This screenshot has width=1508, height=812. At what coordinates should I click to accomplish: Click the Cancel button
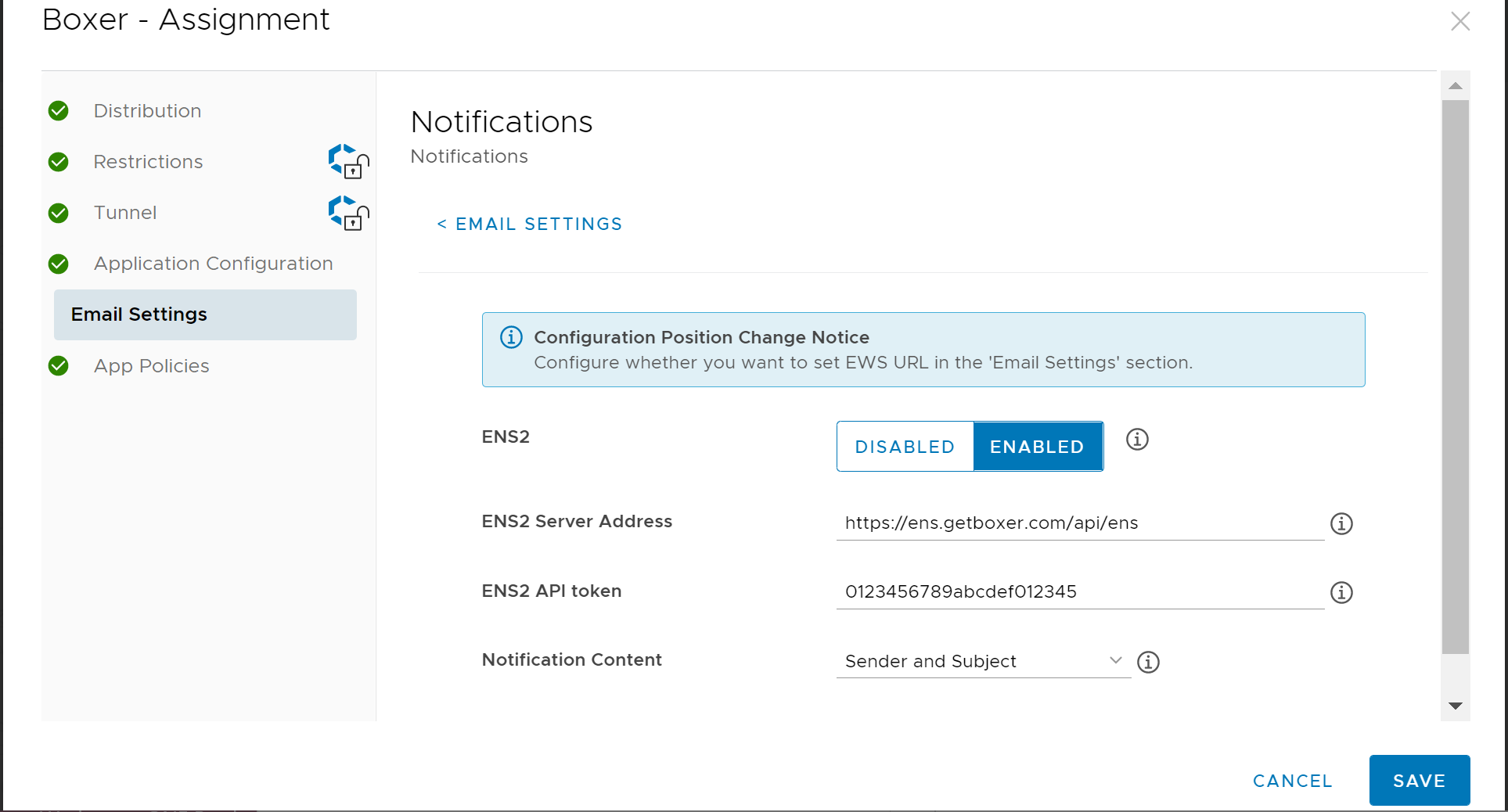click(x=1292, y=781)
